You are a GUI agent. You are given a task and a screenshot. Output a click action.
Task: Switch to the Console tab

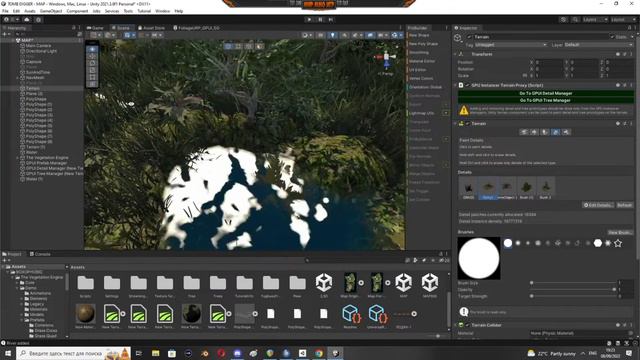point(40,254)
